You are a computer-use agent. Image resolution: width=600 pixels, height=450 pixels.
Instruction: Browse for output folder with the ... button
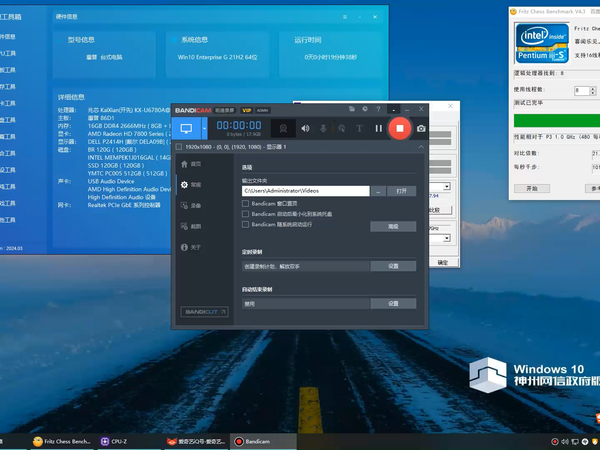point(378,191)
